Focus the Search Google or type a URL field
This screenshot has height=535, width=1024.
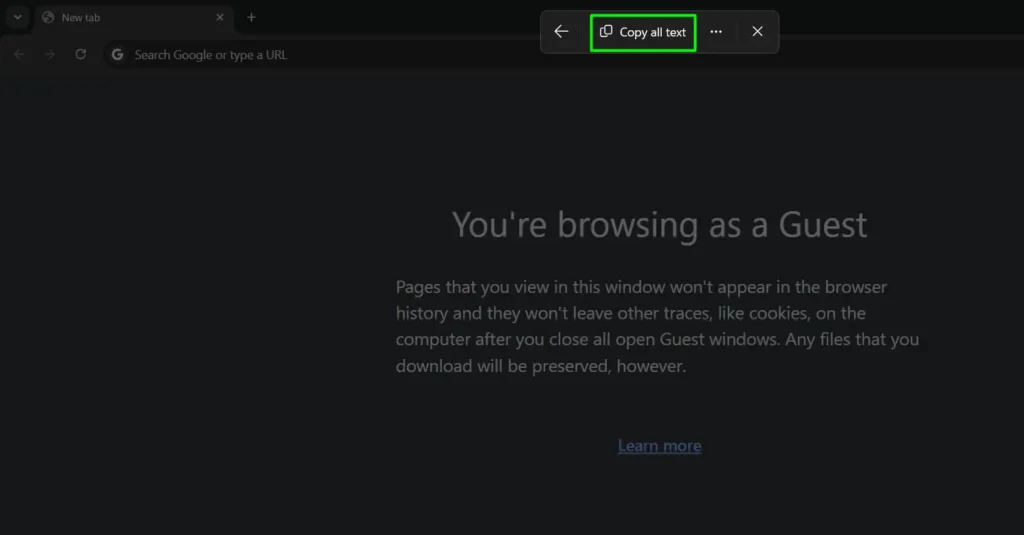pos(300,55)
